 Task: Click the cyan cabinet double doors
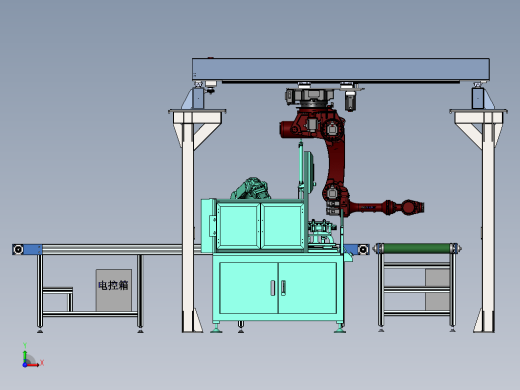tap(278, 288)
